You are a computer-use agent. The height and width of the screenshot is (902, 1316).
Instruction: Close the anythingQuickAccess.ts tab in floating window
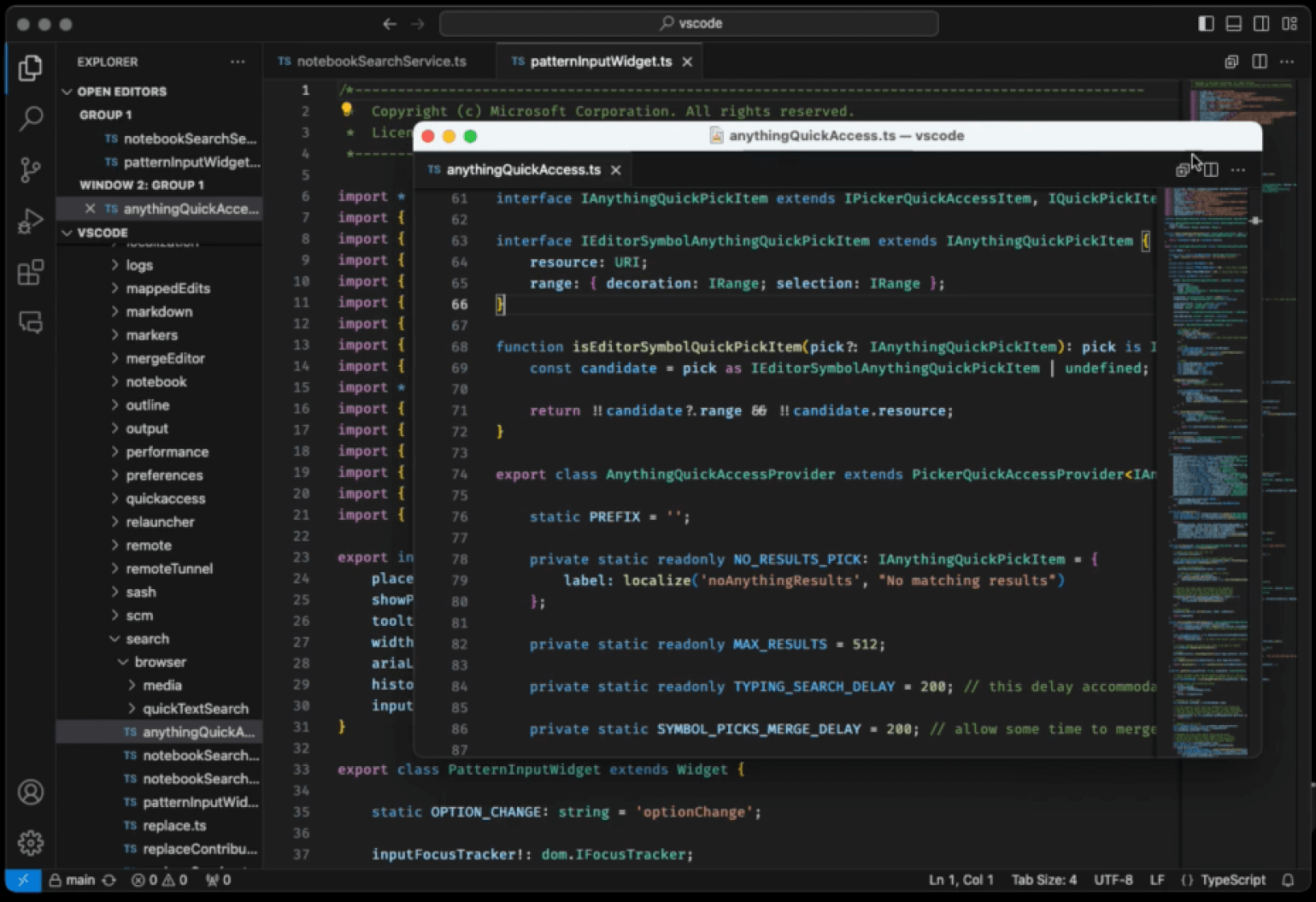(x=615, y=170)
